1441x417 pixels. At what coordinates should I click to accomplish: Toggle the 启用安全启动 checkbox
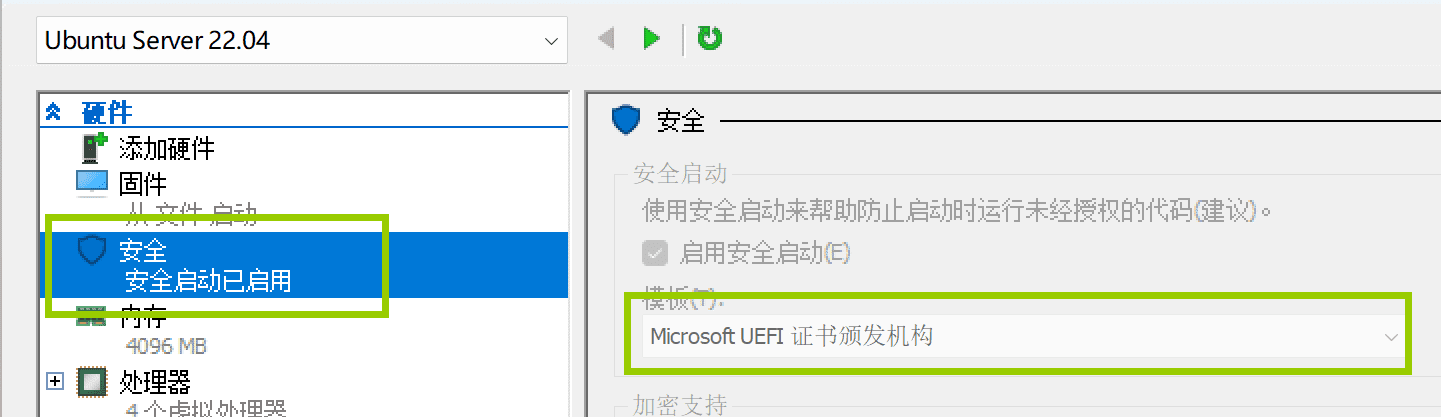(655, 253)
